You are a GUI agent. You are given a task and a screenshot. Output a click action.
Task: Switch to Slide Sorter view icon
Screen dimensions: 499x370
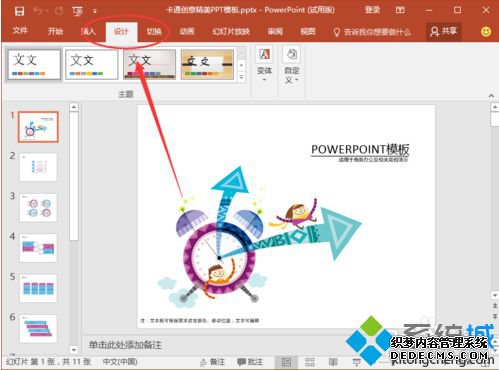pos(310,362)
